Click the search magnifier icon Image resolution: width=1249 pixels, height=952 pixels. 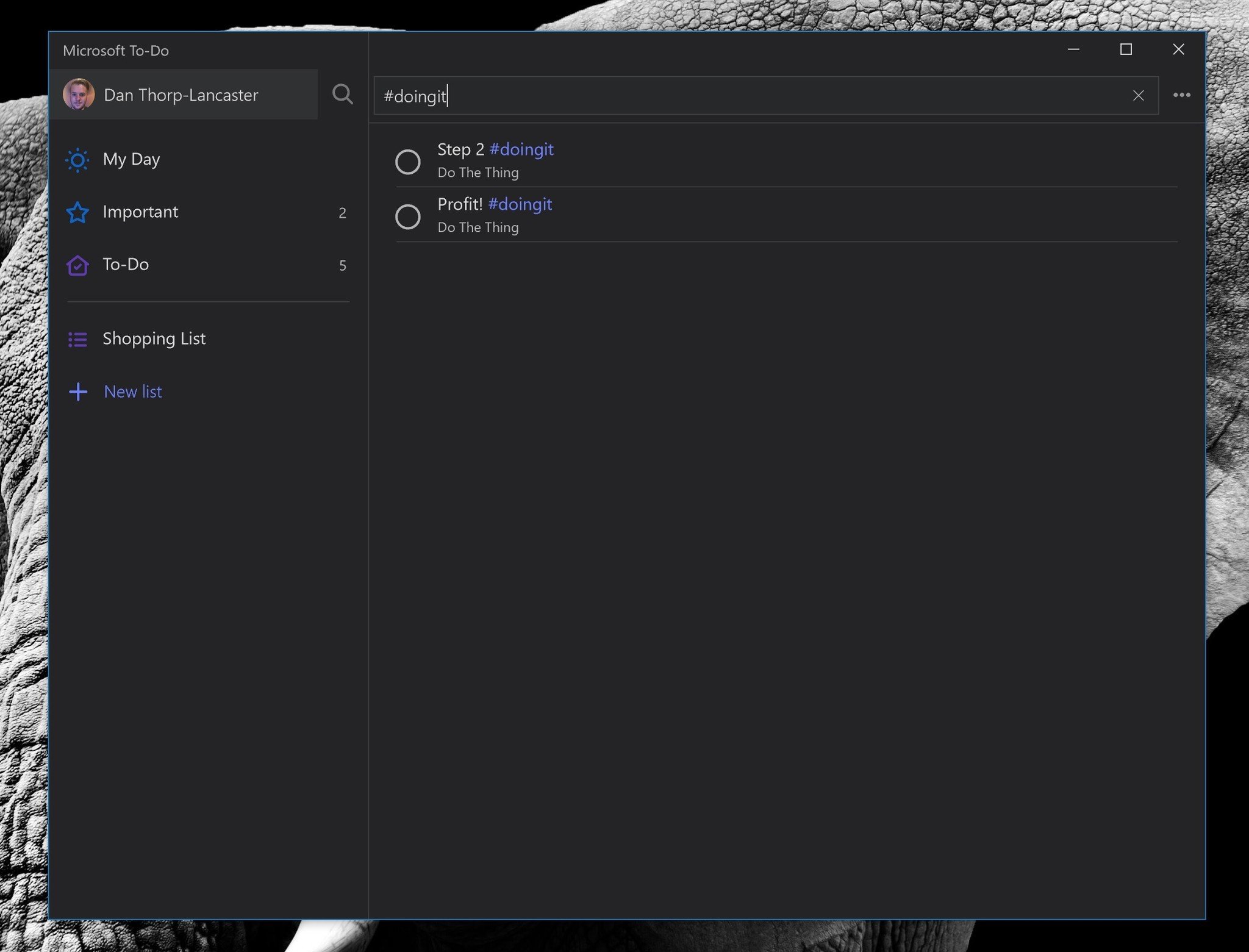343,94
